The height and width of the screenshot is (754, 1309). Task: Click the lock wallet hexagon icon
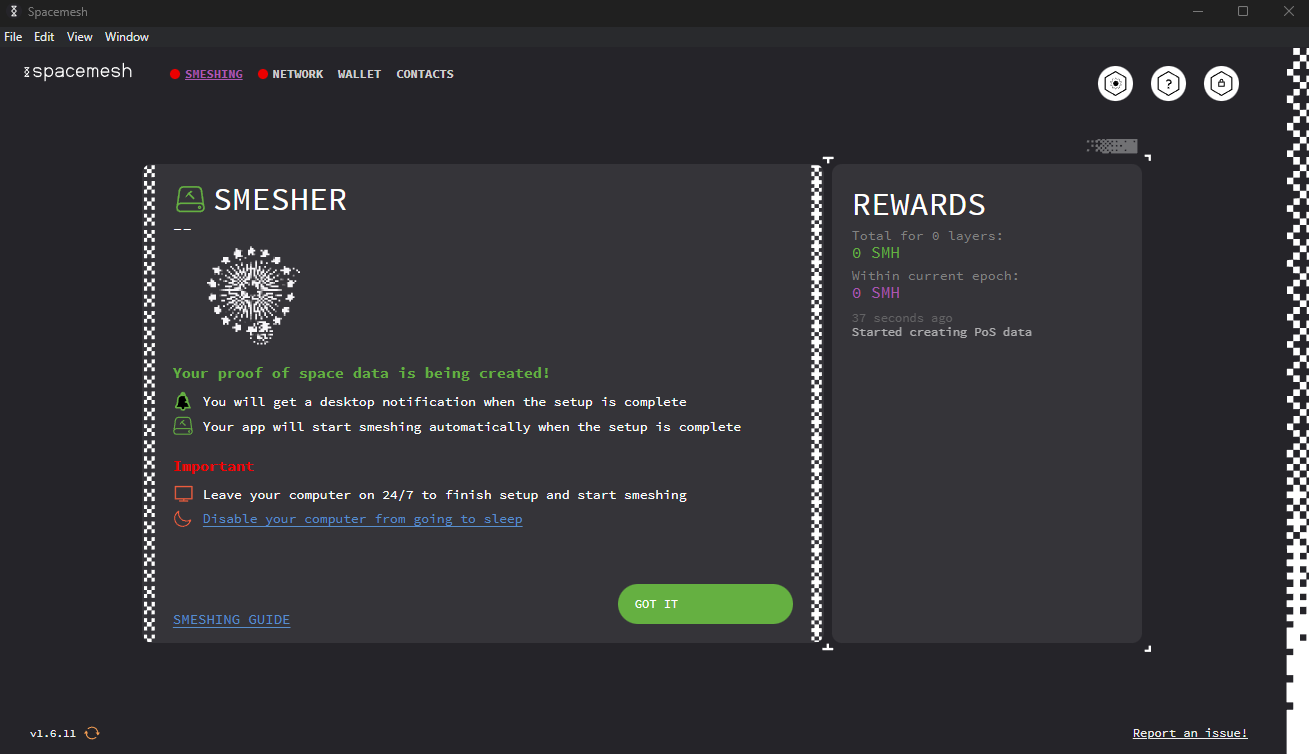pyautogui.click(x=1221, y=84)
